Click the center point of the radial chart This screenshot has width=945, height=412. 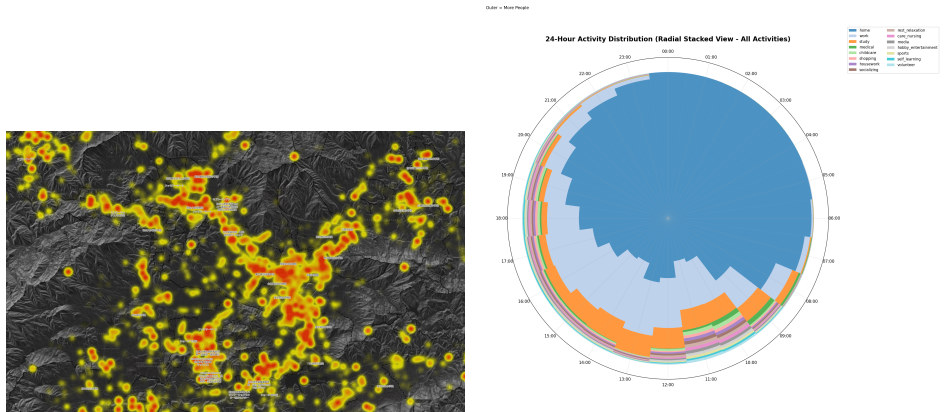[x=668, y=218]
